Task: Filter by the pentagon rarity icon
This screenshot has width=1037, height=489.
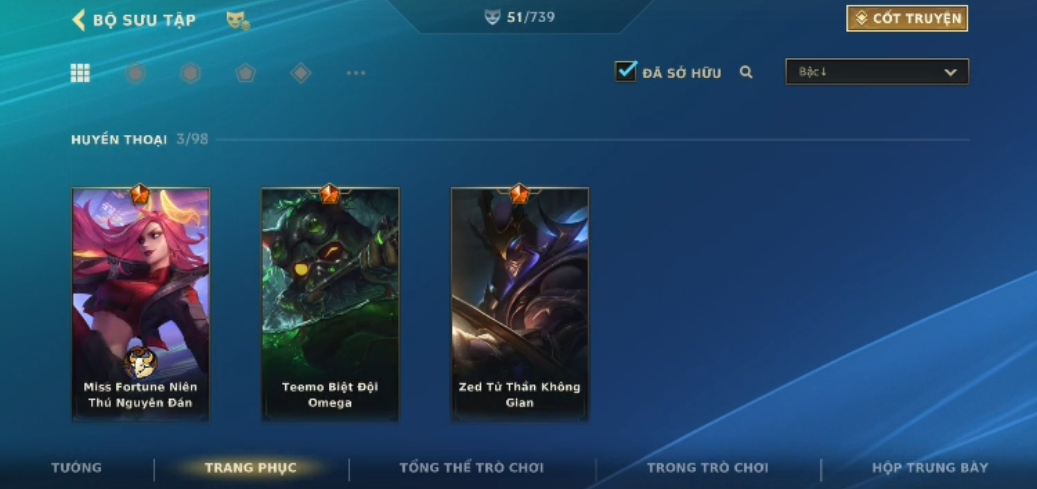Action: click(245, 73)
